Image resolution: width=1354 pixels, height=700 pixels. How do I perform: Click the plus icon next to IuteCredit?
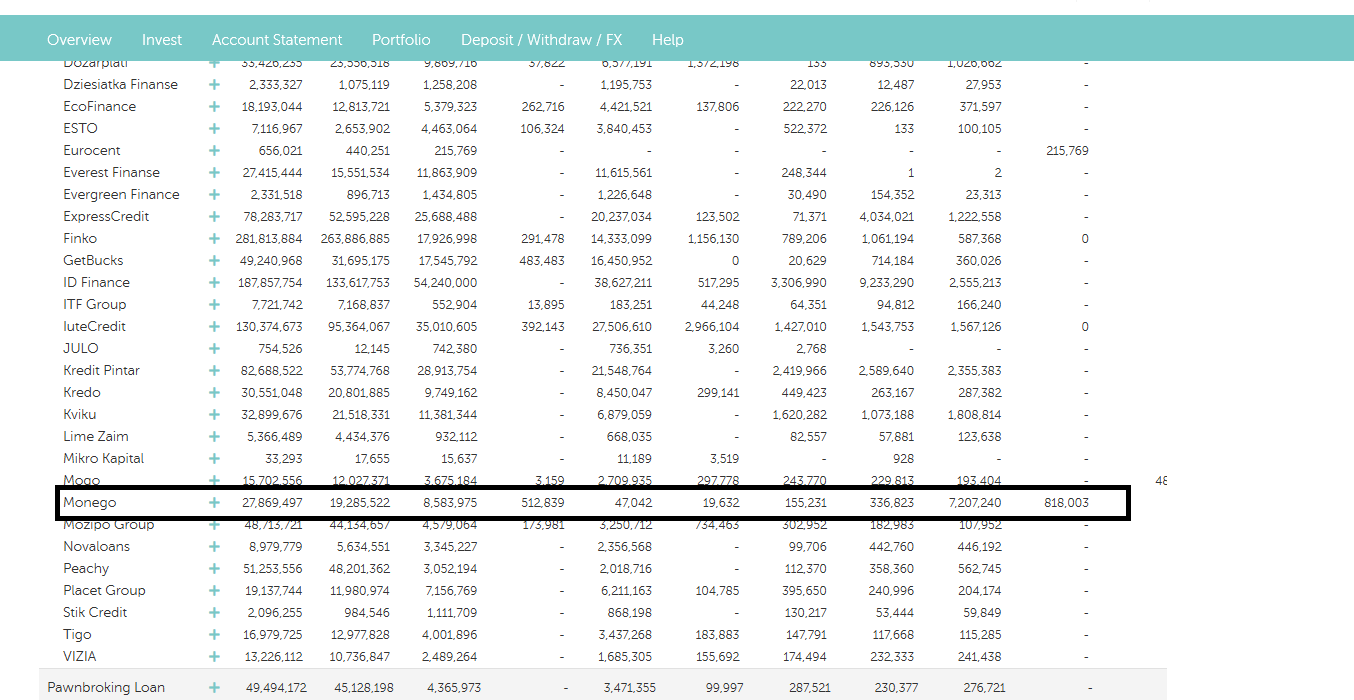point(214,327)
